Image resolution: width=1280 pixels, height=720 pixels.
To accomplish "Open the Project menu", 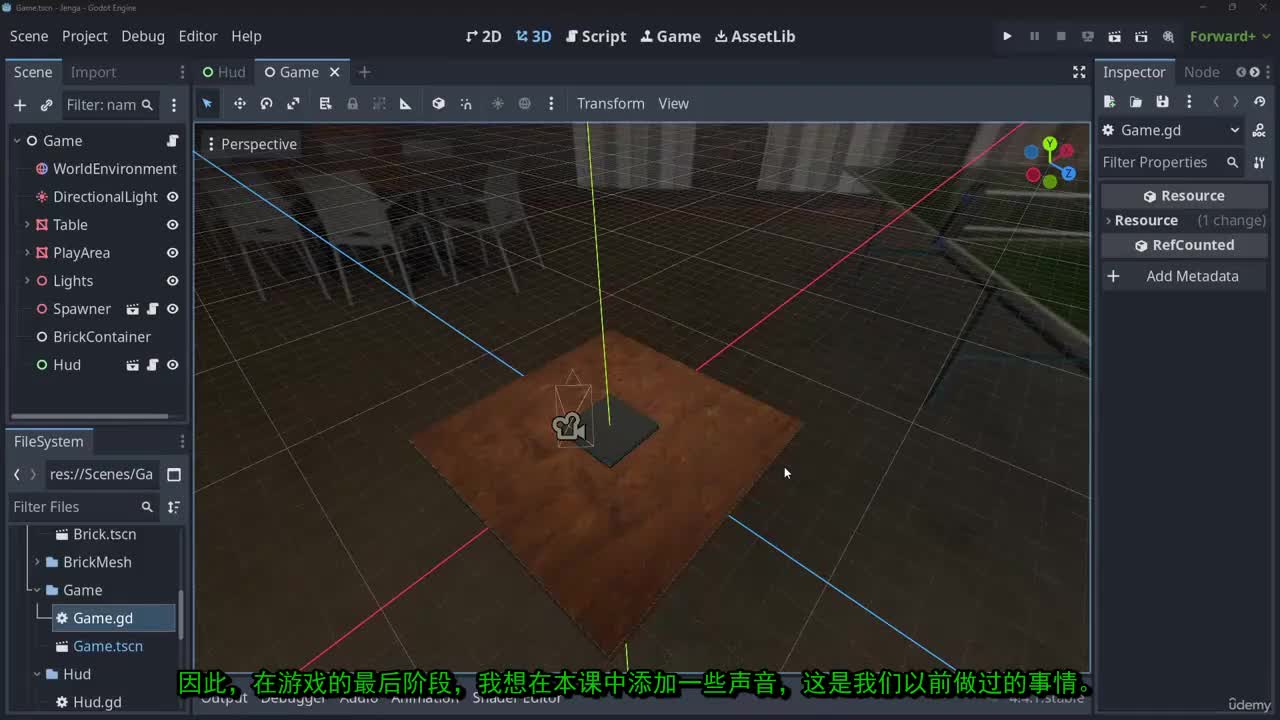I will pos(84,36).
